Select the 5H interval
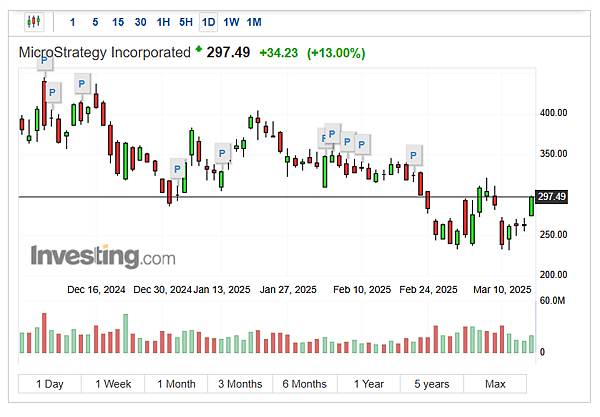The height and width of the screenshot is (417, 600). pos(186,22)
